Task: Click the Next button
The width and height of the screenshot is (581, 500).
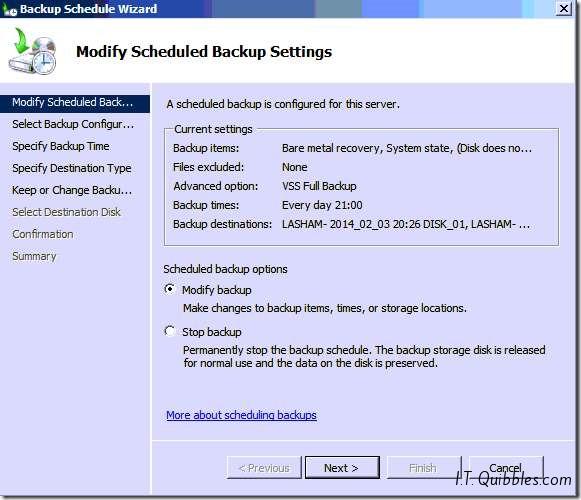Action: point(342,468)
